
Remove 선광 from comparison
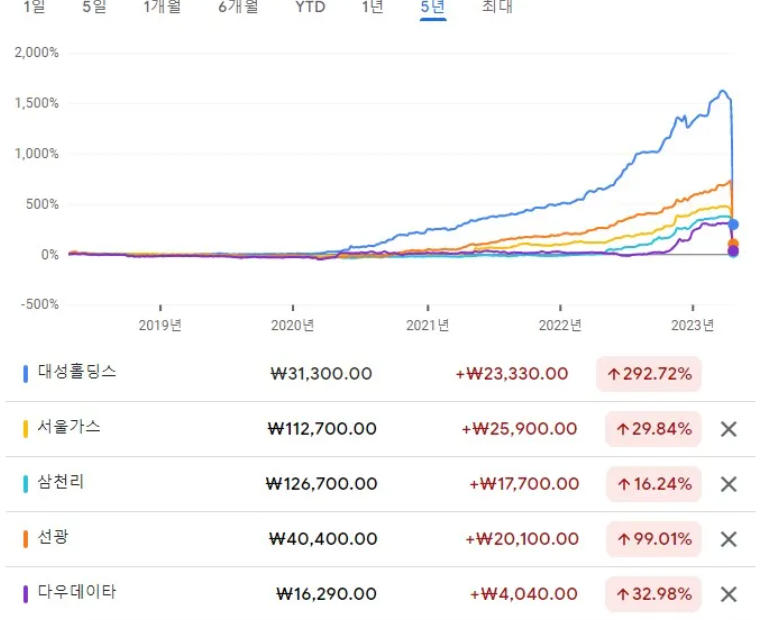coord(728,539)
